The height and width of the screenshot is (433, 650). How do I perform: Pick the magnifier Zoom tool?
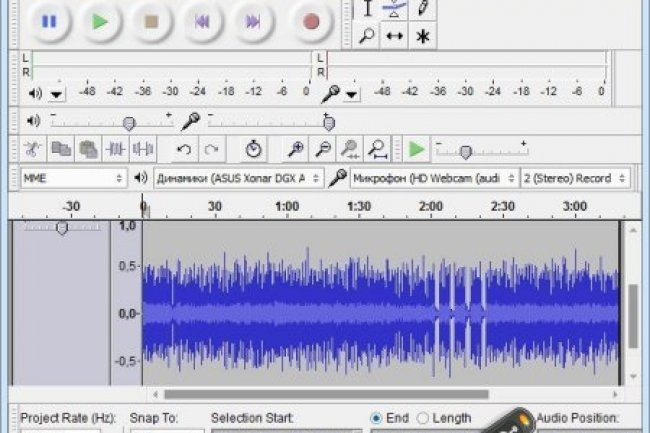click(367, 36)
